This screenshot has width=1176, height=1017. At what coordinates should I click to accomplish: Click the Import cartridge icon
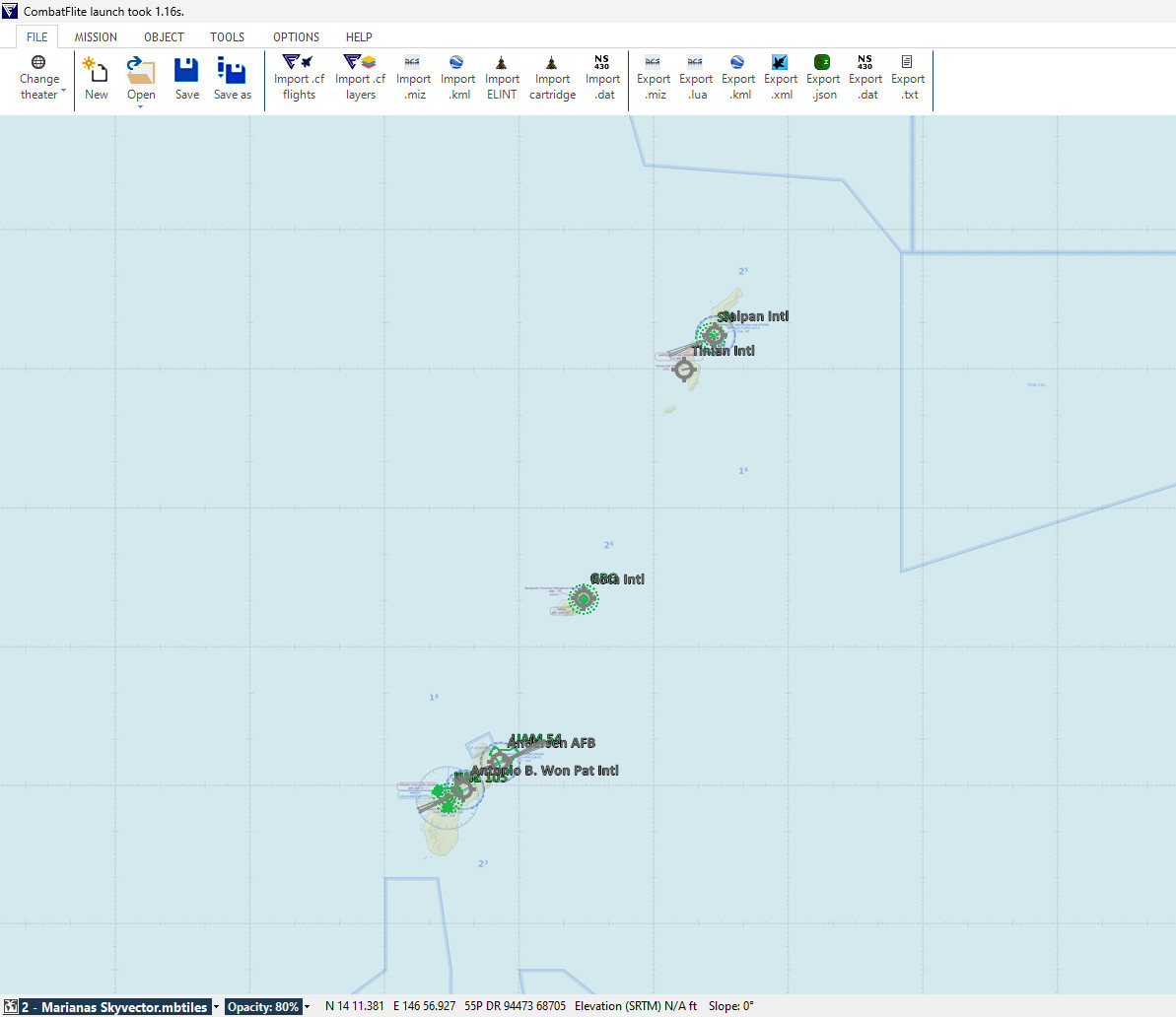pos(552,63)
